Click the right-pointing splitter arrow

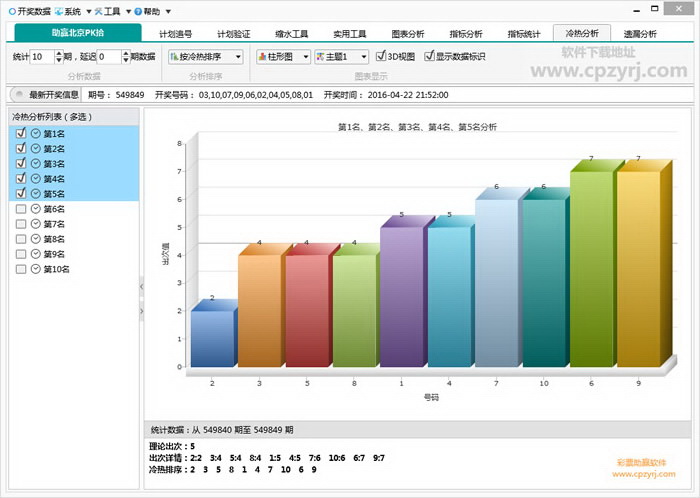pos(142,311)
